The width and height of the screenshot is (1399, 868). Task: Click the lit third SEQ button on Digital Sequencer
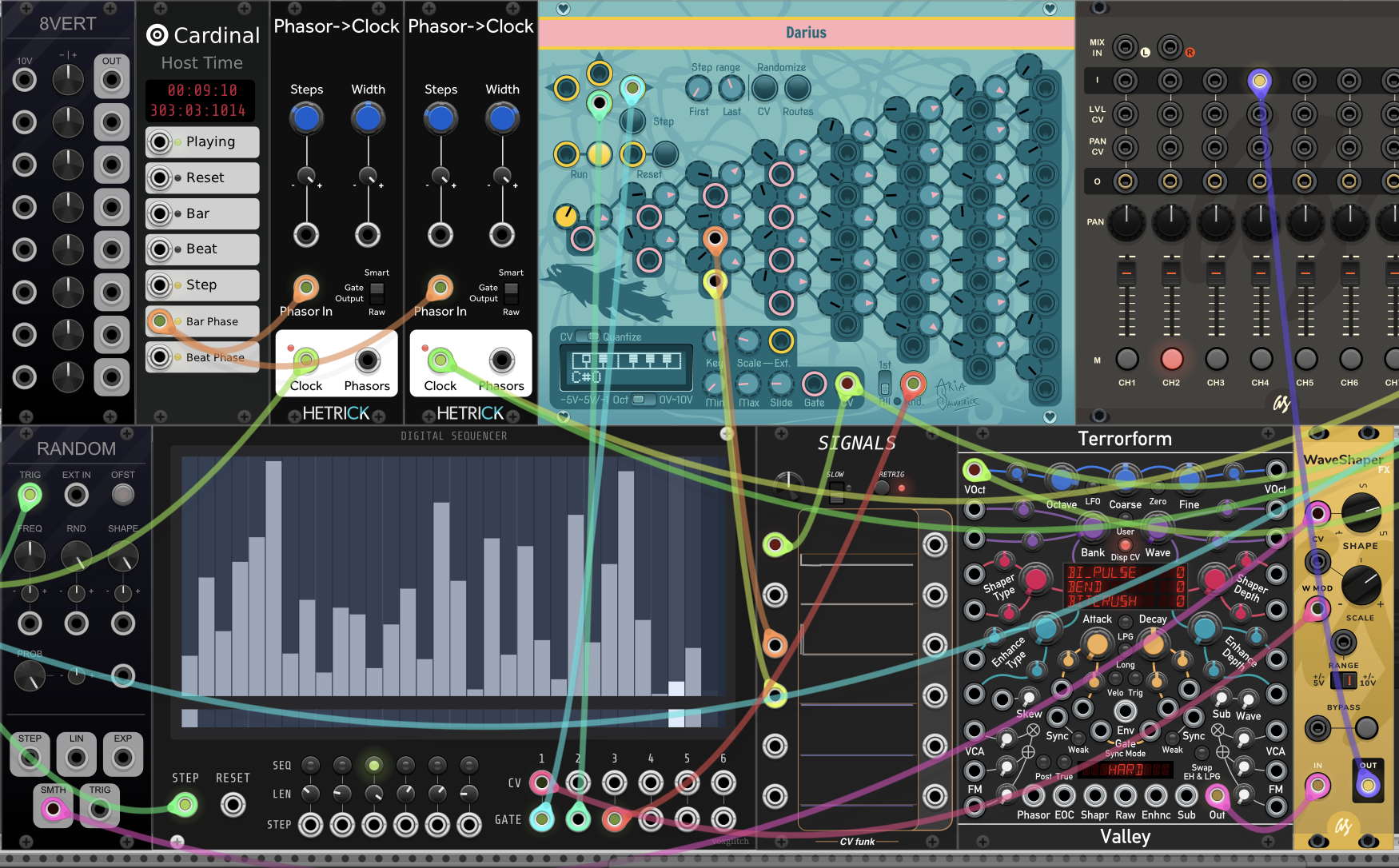[x=373, y=765]
